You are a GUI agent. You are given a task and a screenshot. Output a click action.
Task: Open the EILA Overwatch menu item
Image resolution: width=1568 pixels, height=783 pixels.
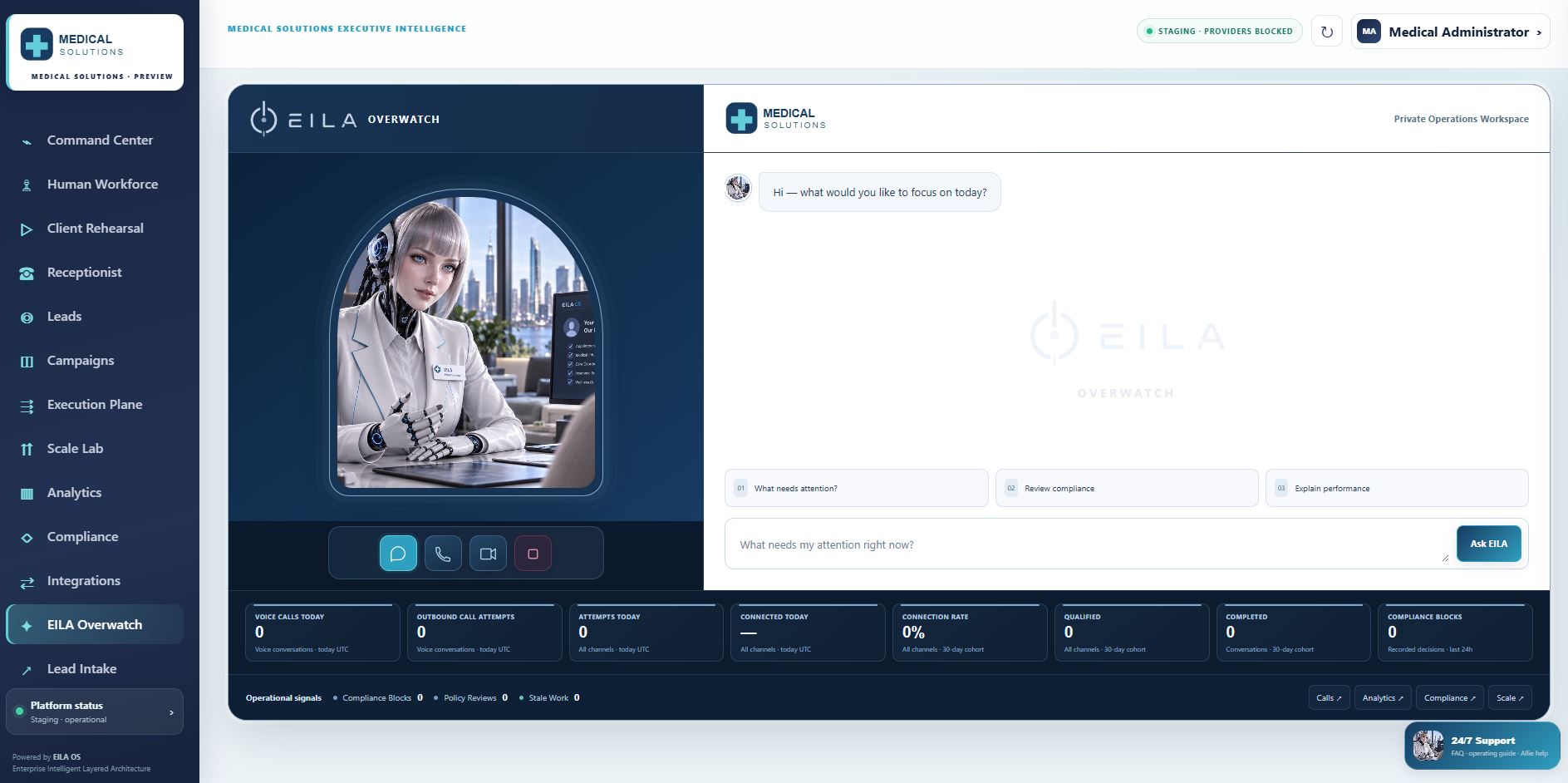[95, 625]
